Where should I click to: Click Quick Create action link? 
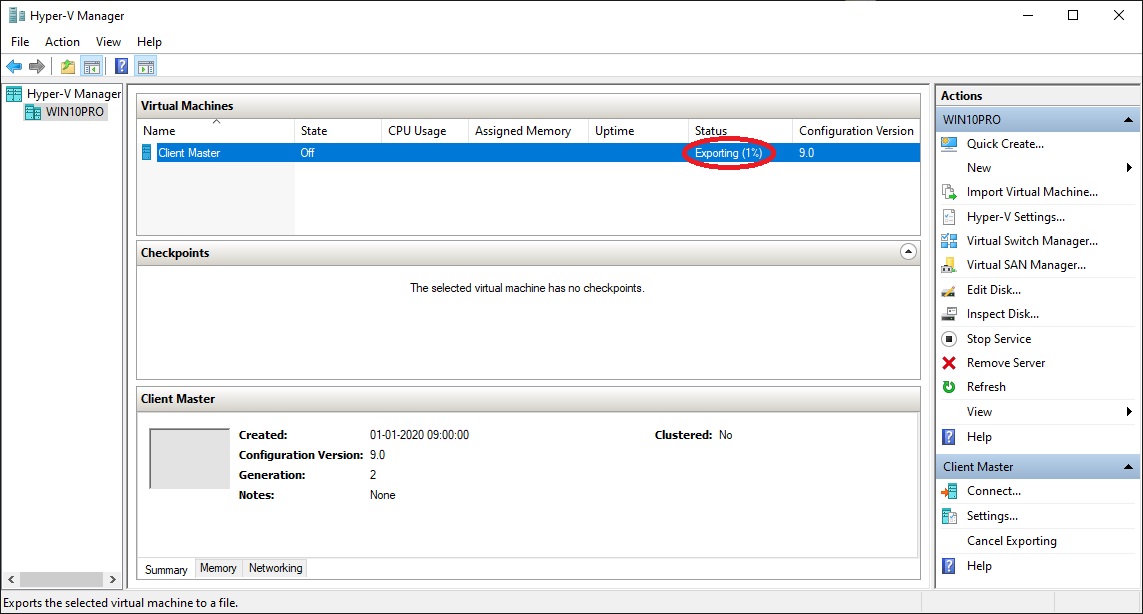[1005, 144]
